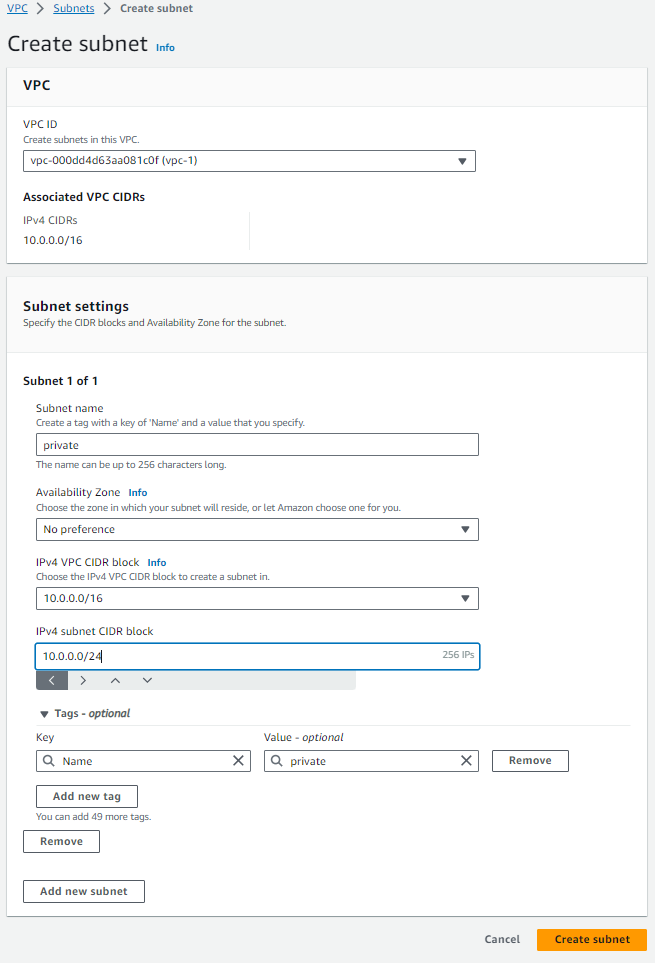The height and width of the screenshot is (963, 655).
Task: Open the VPC breadcrumb link
Action: tap(17, 9)
